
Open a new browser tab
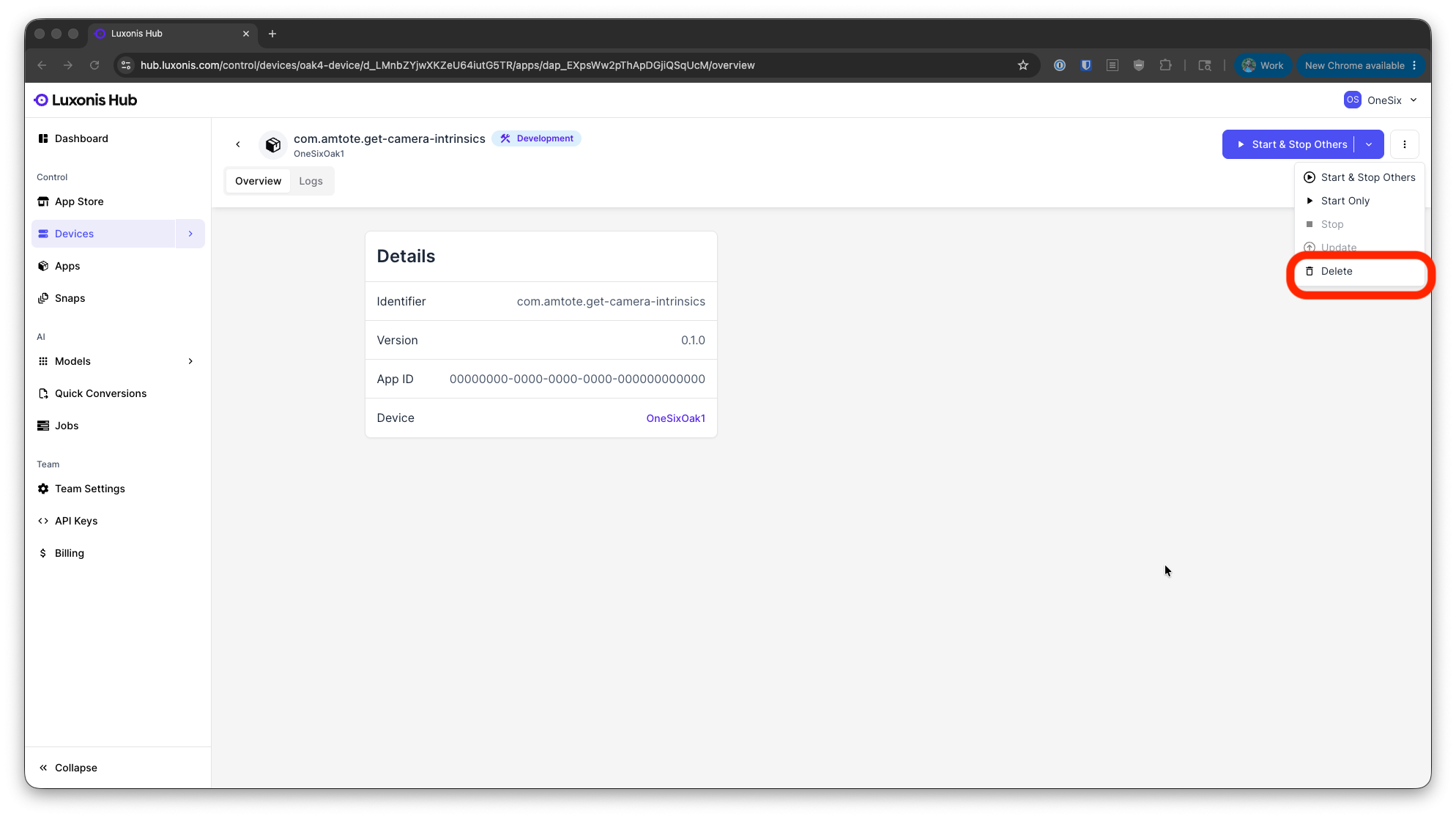[272, 34]
